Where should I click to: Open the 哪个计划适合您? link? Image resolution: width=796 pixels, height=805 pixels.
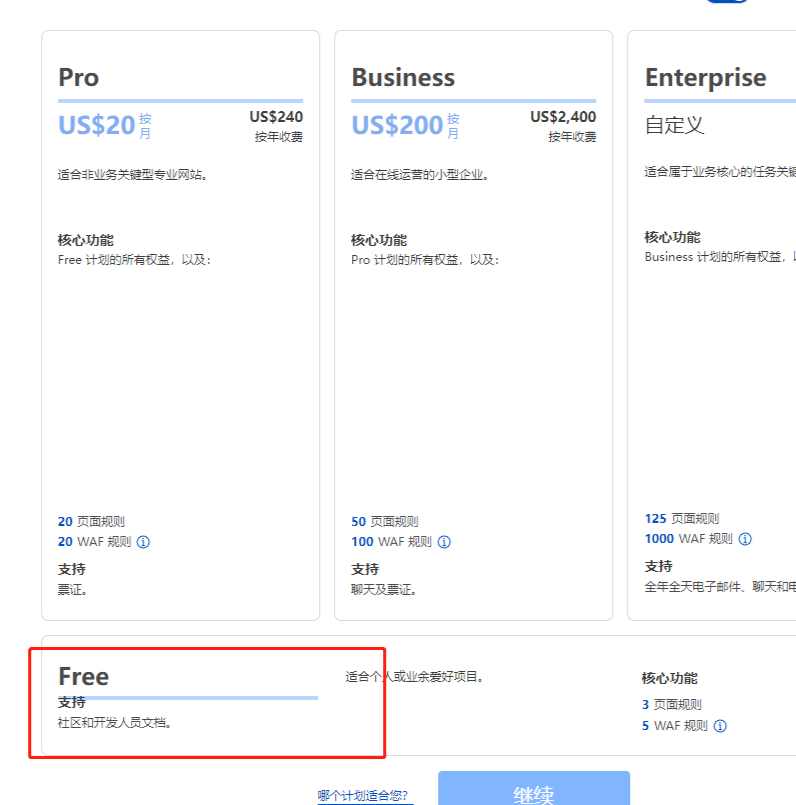[x=364, y=793]
